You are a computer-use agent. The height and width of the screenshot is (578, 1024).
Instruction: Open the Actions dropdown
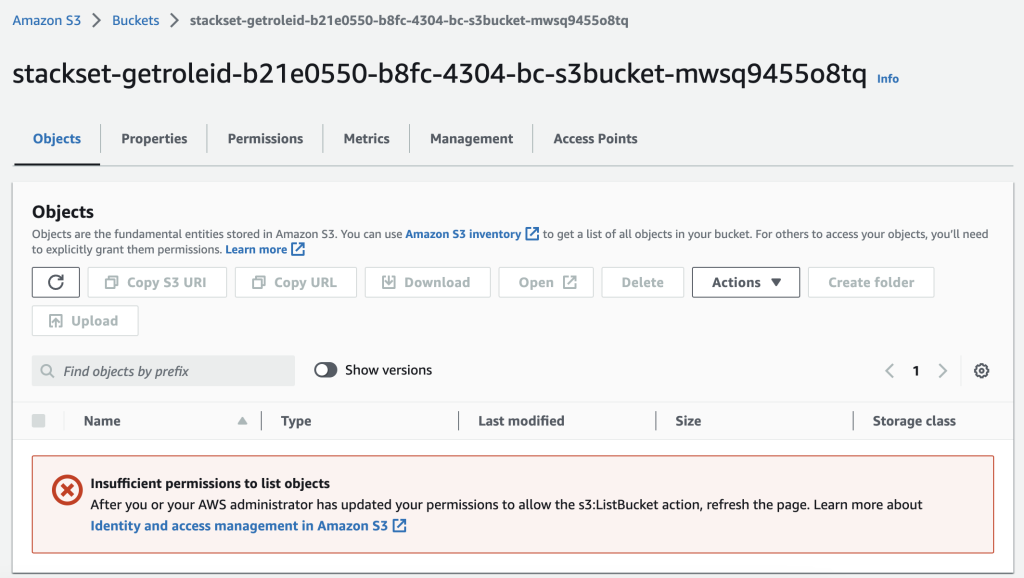[x=745, y=282]
